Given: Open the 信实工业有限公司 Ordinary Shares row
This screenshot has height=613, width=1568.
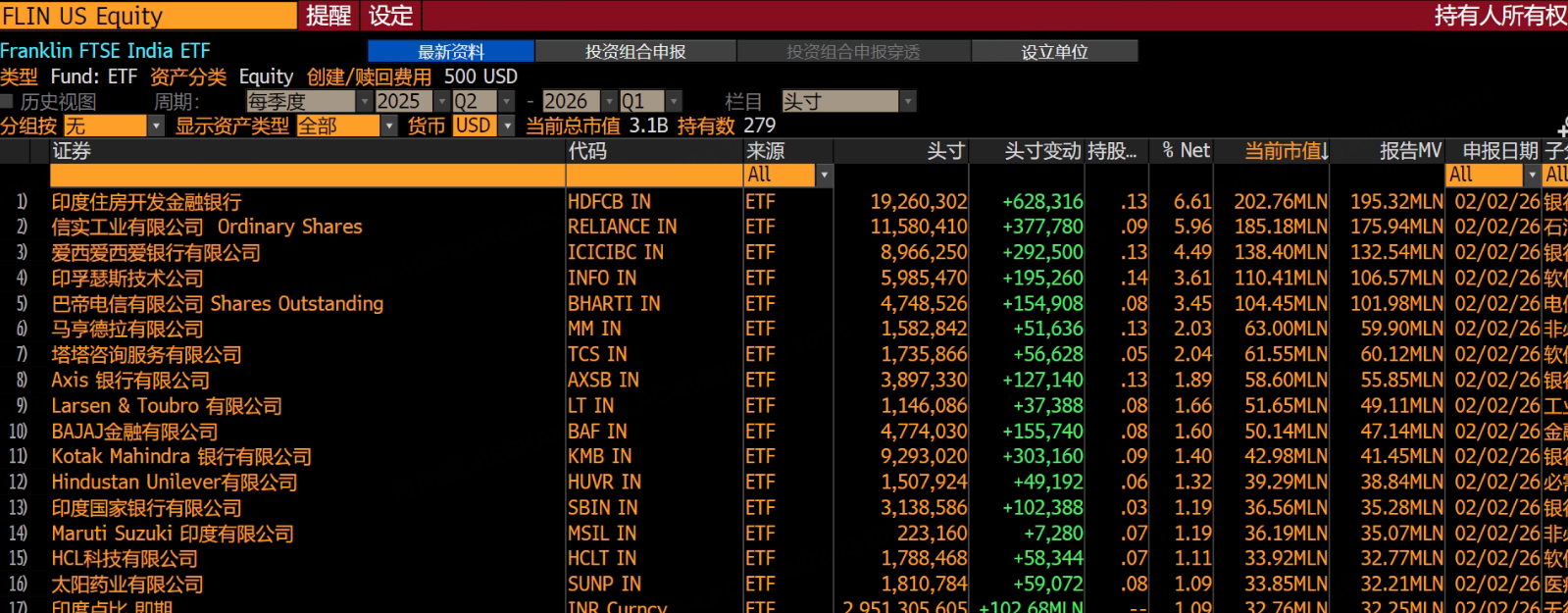Looking at the screenshot, I should pos(207,227).
